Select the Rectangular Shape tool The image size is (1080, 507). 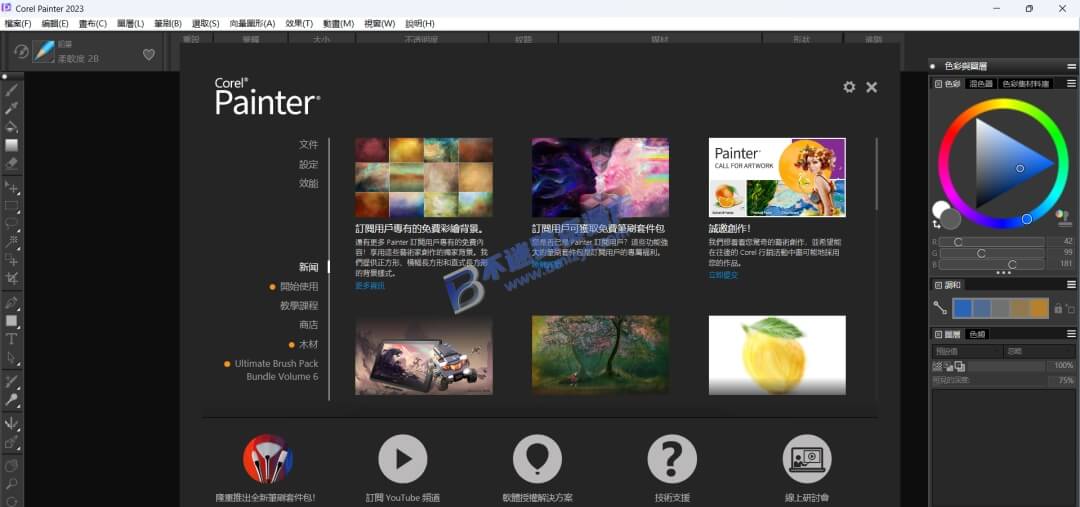point(12,320)
